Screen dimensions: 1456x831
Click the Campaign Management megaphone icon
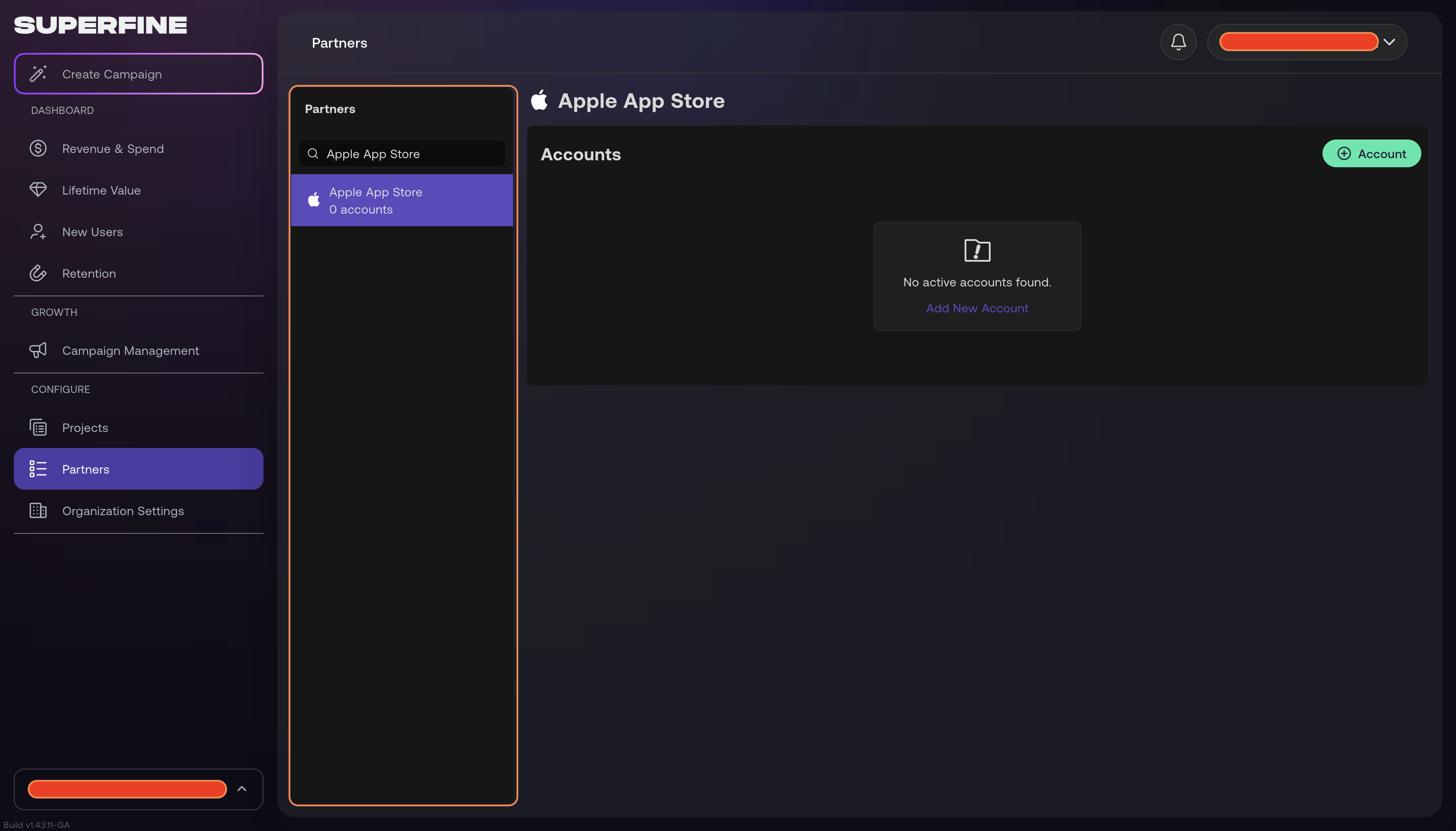tap(38, 351)
